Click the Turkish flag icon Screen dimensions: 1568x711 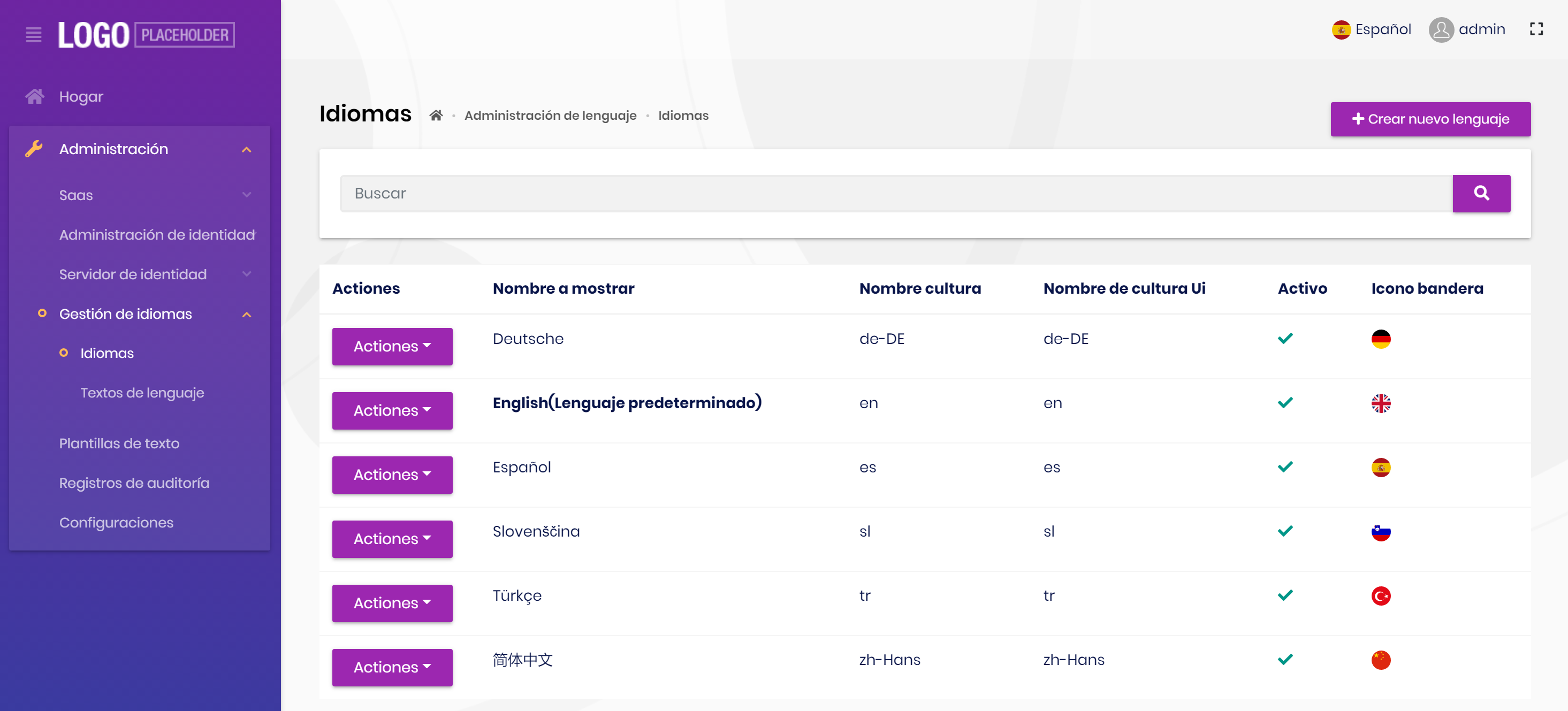click(1381, 596)
